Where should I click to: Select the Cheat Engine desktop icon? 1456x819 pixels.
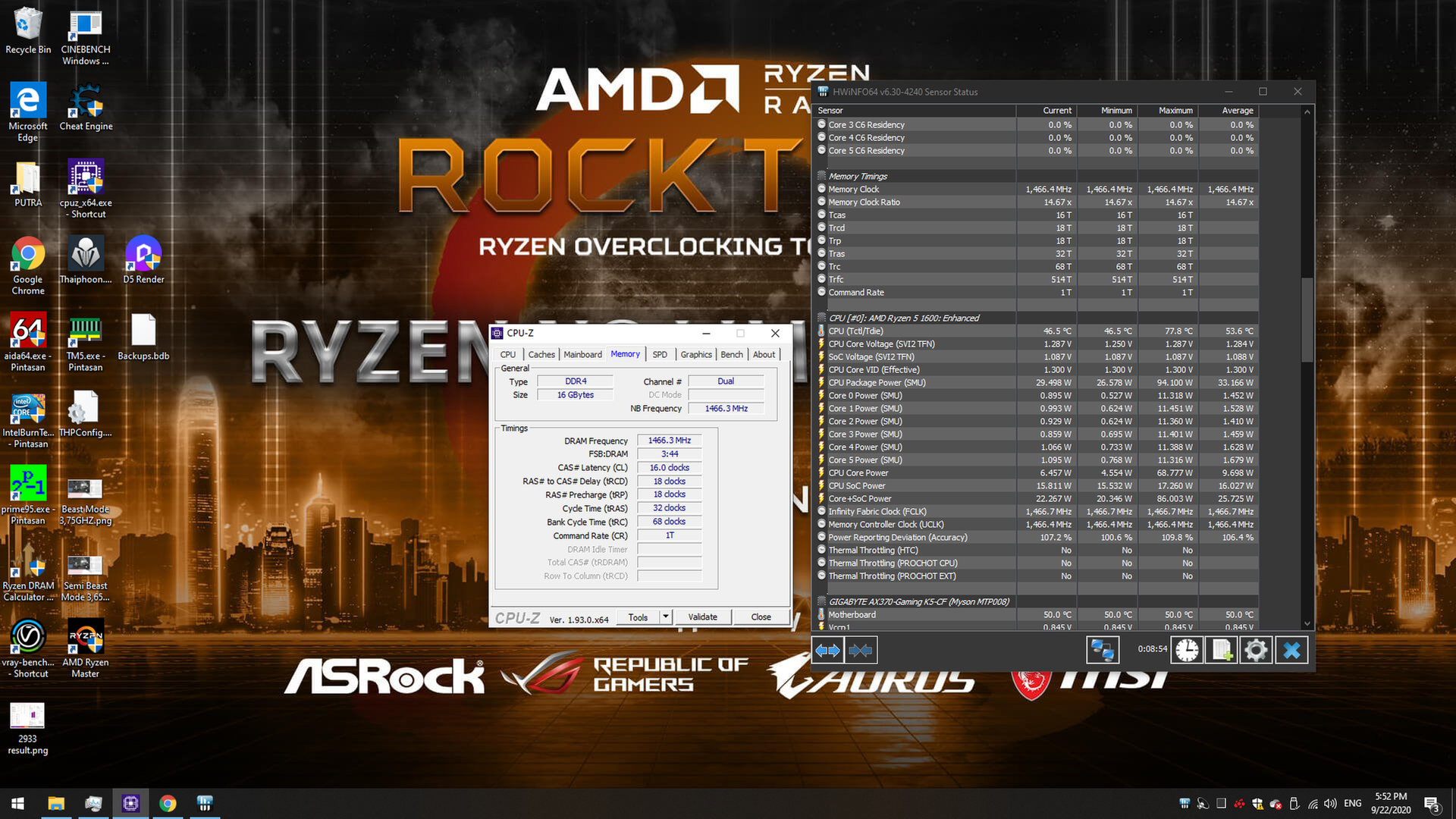click(86, 108)
